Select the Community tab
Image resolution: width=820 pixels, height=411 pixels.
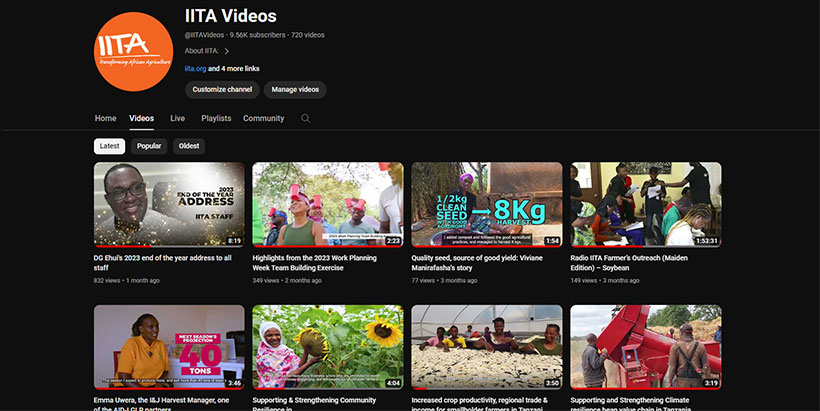pos(263,119)
